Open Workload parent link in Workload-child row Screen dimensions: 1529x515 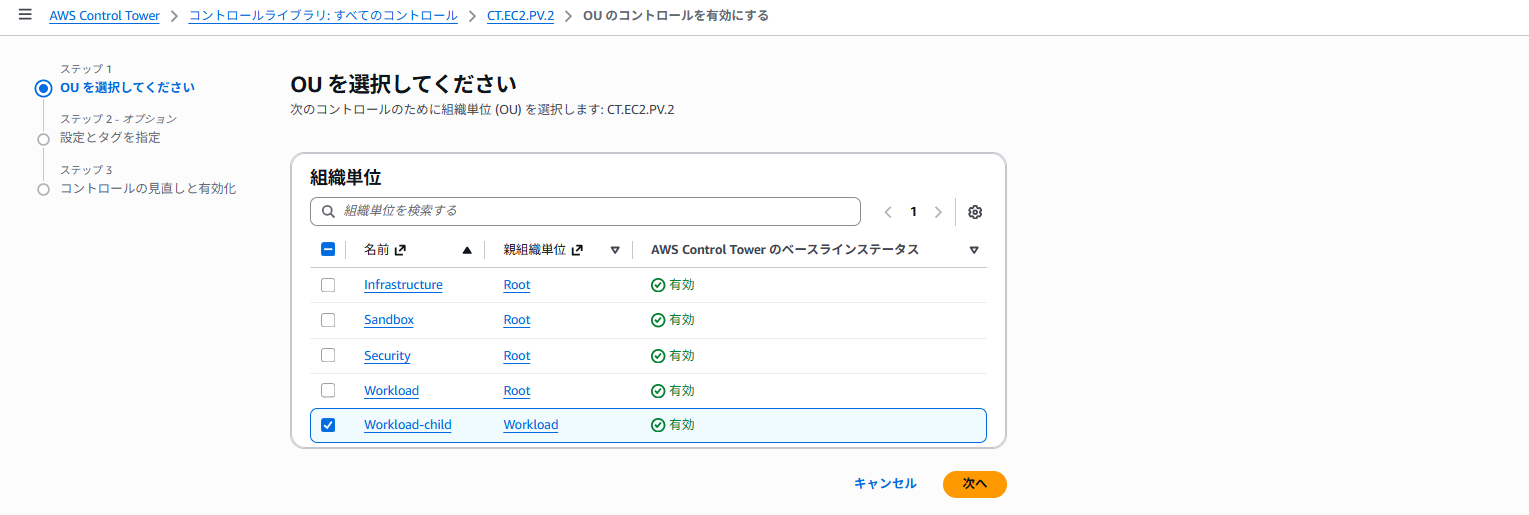(531, 425)
